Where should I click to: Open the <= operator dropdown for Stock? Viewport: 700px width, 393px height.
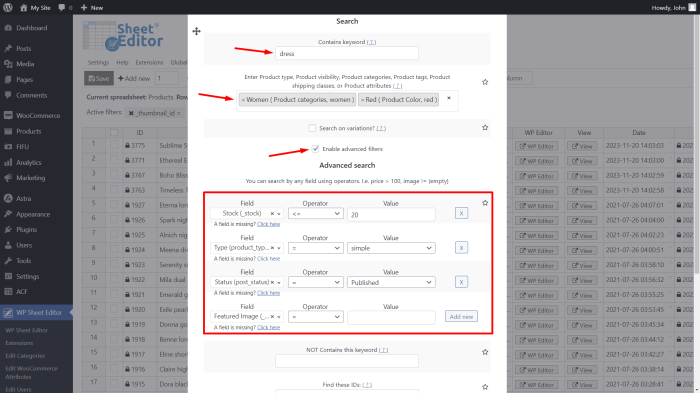click(316, 213)
